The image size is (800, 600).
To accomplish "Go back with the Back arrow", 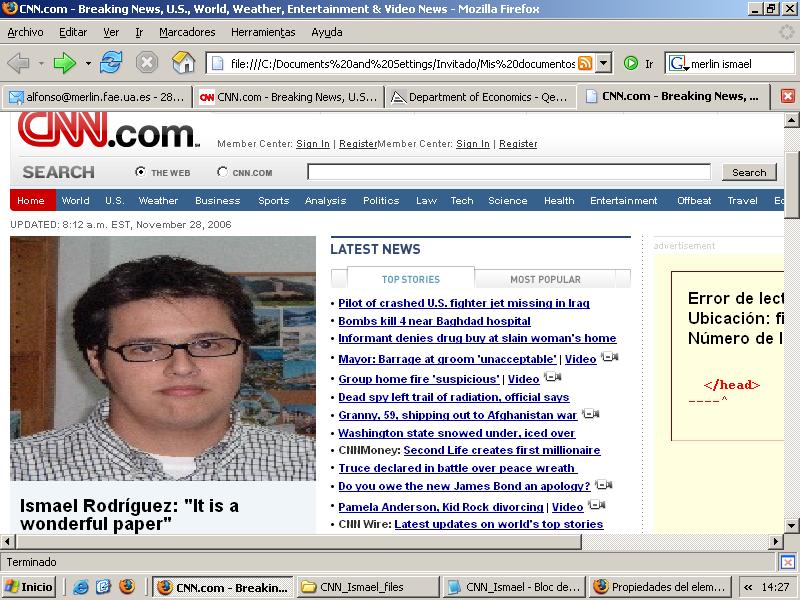I will pos(18,64).
